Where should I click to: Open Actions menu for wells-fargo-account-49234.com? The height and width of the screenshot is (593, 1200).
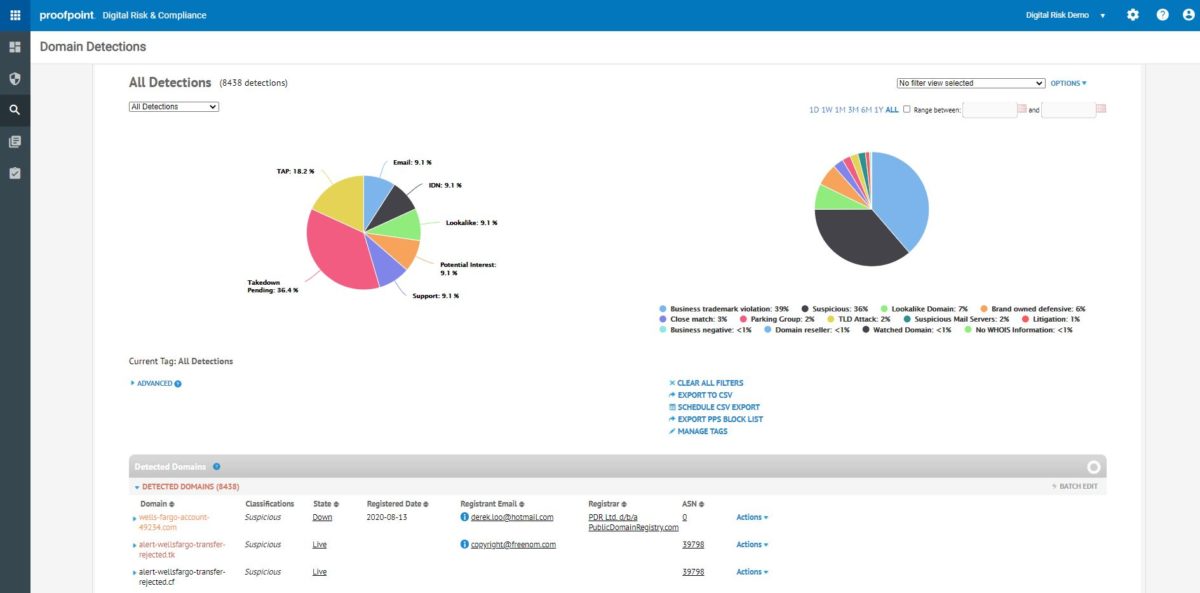coord(752,517)
